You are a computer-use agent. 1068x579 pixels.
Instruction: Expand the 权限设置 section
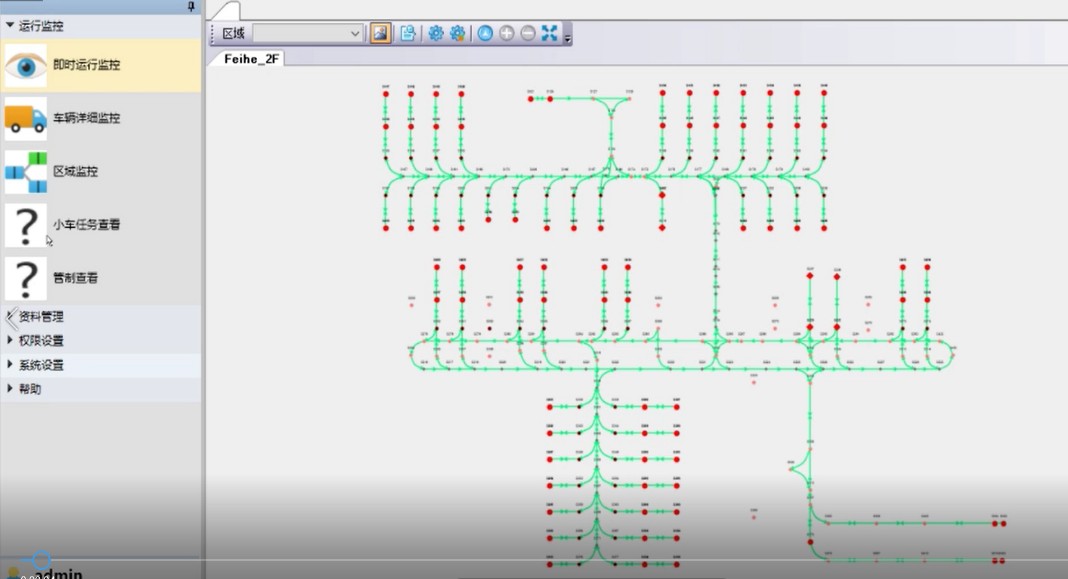click(x=40, y=340)
